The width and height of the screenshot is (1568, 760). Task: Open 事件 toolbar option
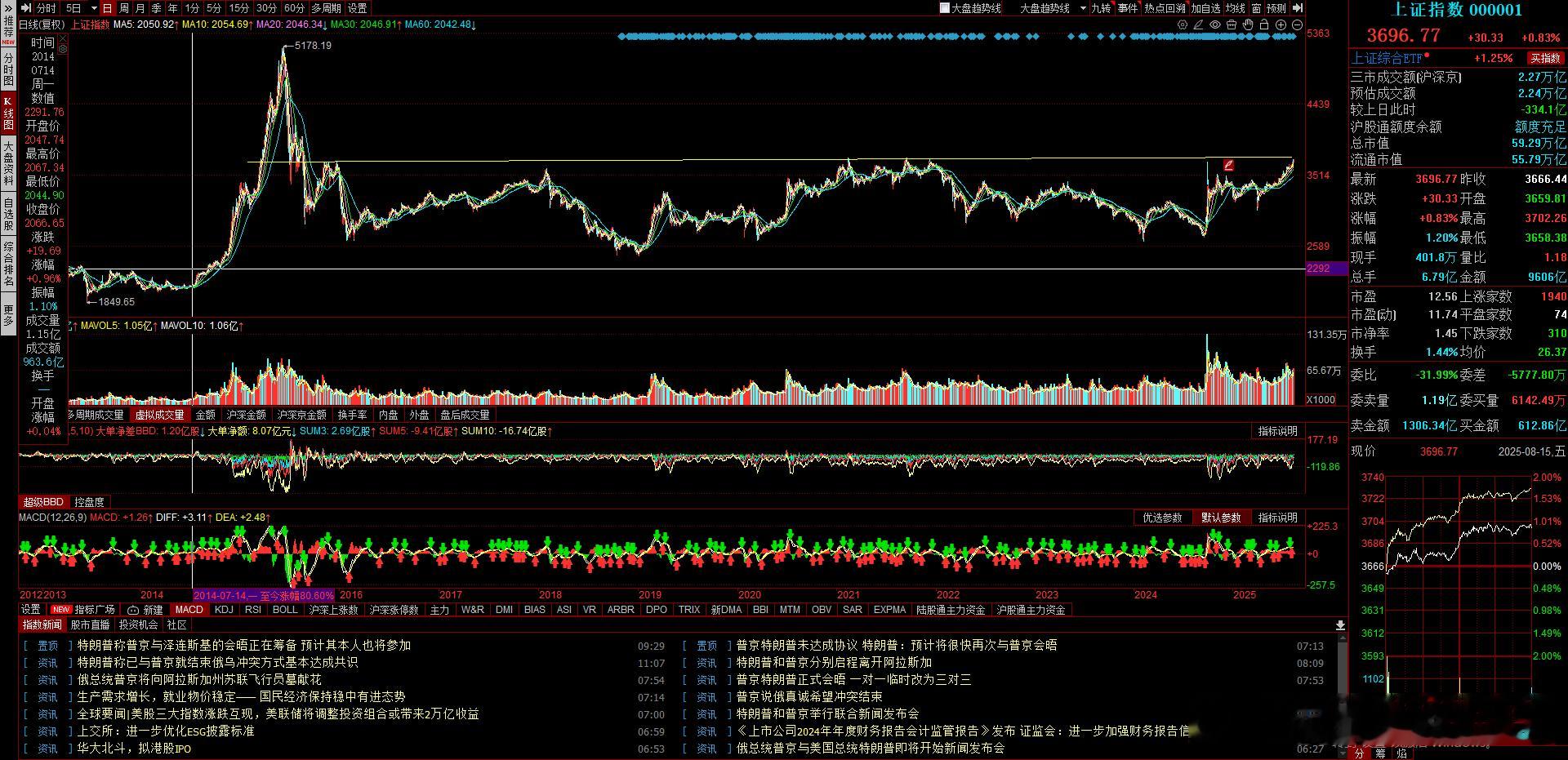pos(1128,8)
